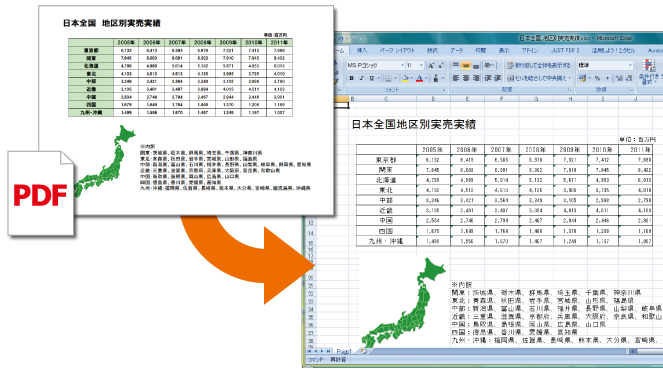Click the text Orientation icon
Image resolution: width=663 pixels, height=373 pixels.
point(488,66)
